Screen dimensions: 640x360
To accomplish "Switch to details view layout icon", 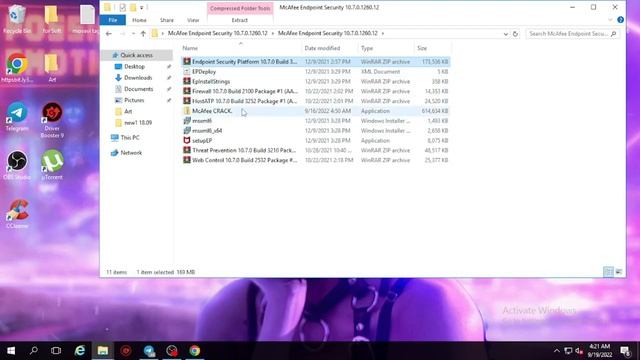I will tap(608, 272).
